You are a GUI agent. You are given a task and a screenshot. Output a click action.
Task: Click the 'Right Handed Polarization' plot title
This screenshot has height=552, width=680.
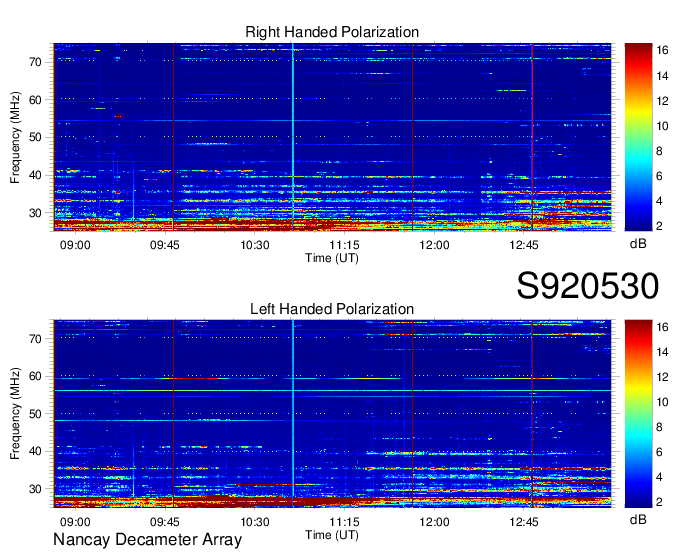332,32
